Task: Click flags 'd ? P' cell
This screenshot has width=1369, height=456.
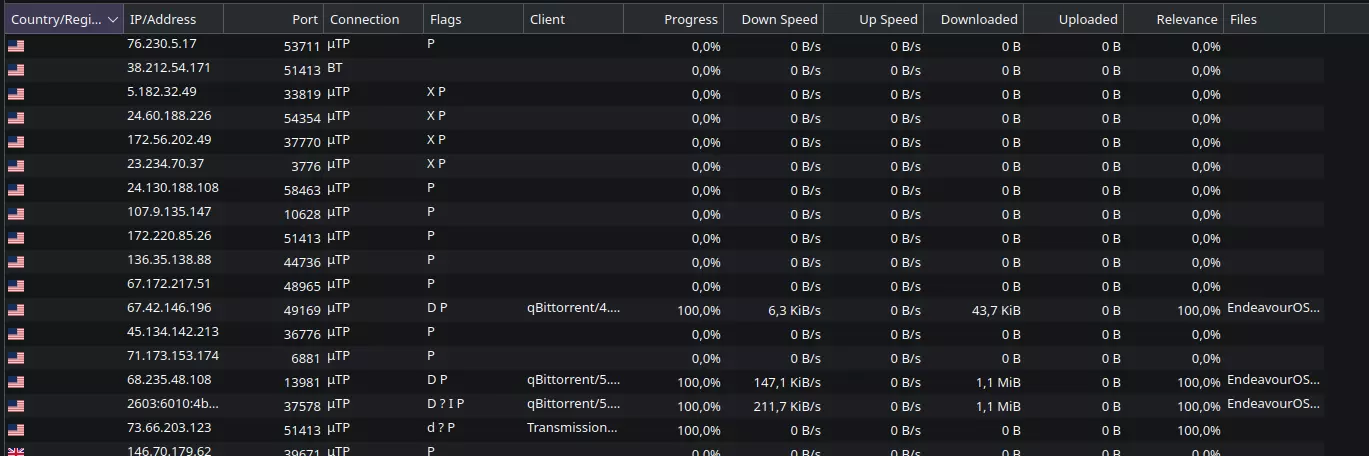Action: pos(441,428)
